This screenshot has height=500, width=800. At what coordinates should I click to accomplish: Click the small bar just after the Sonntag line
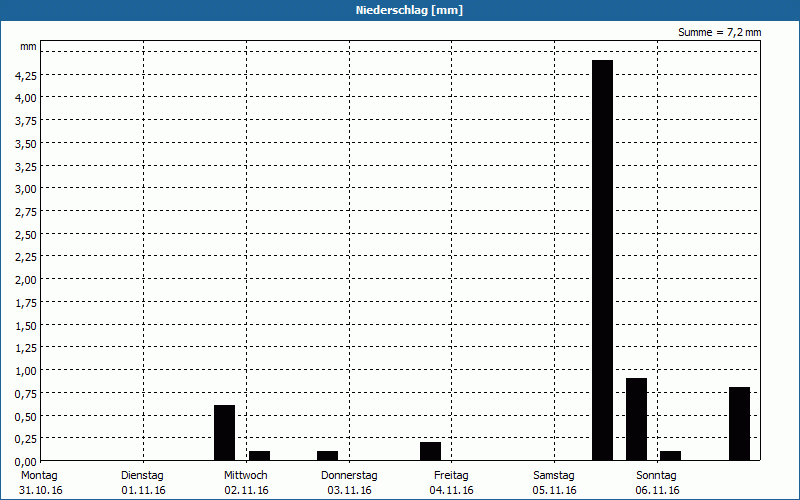pyautogui.click(x=670, y=456)
